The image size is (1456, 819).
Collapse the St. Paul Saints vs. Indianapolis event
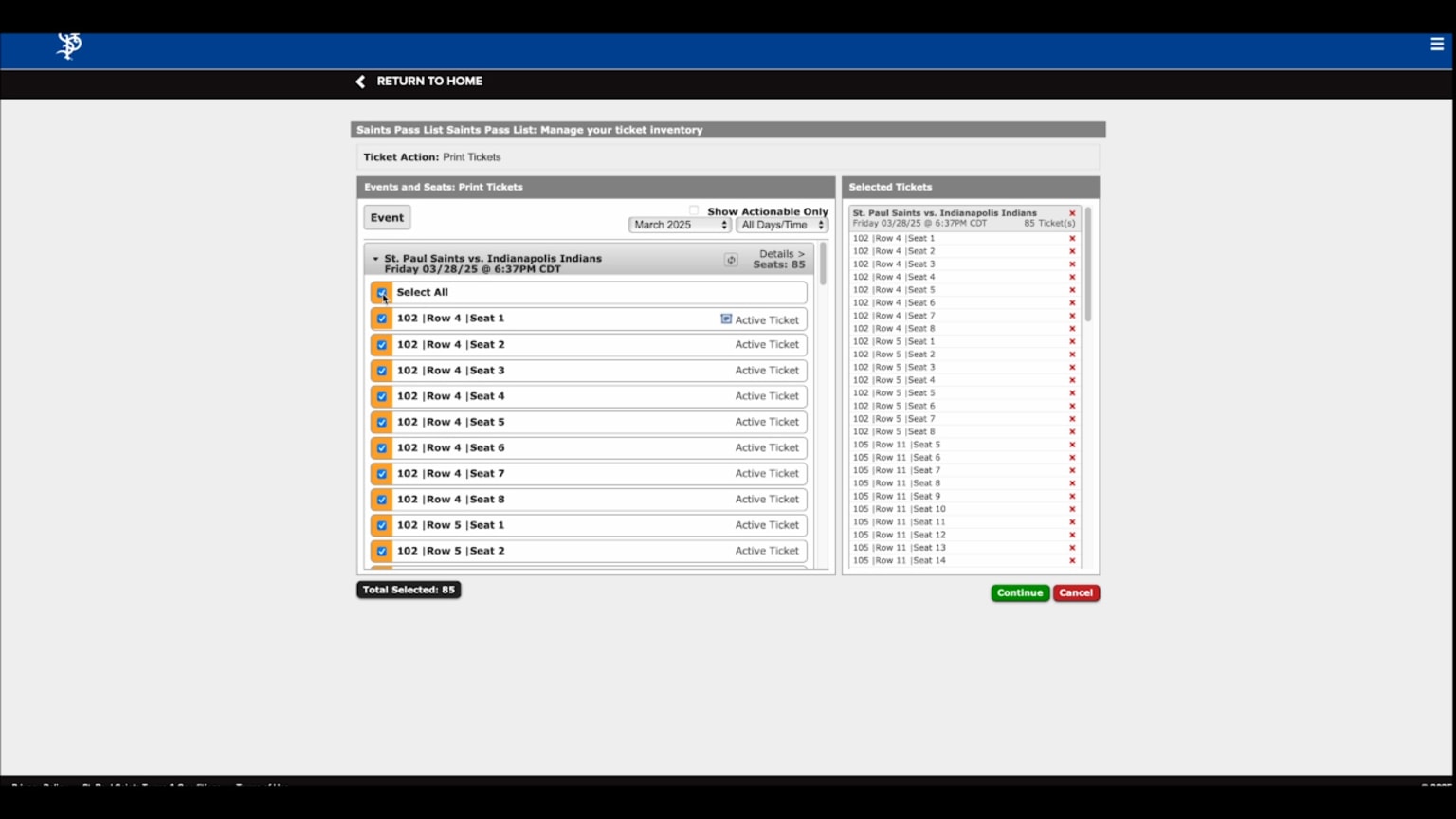tap(375, 259)
